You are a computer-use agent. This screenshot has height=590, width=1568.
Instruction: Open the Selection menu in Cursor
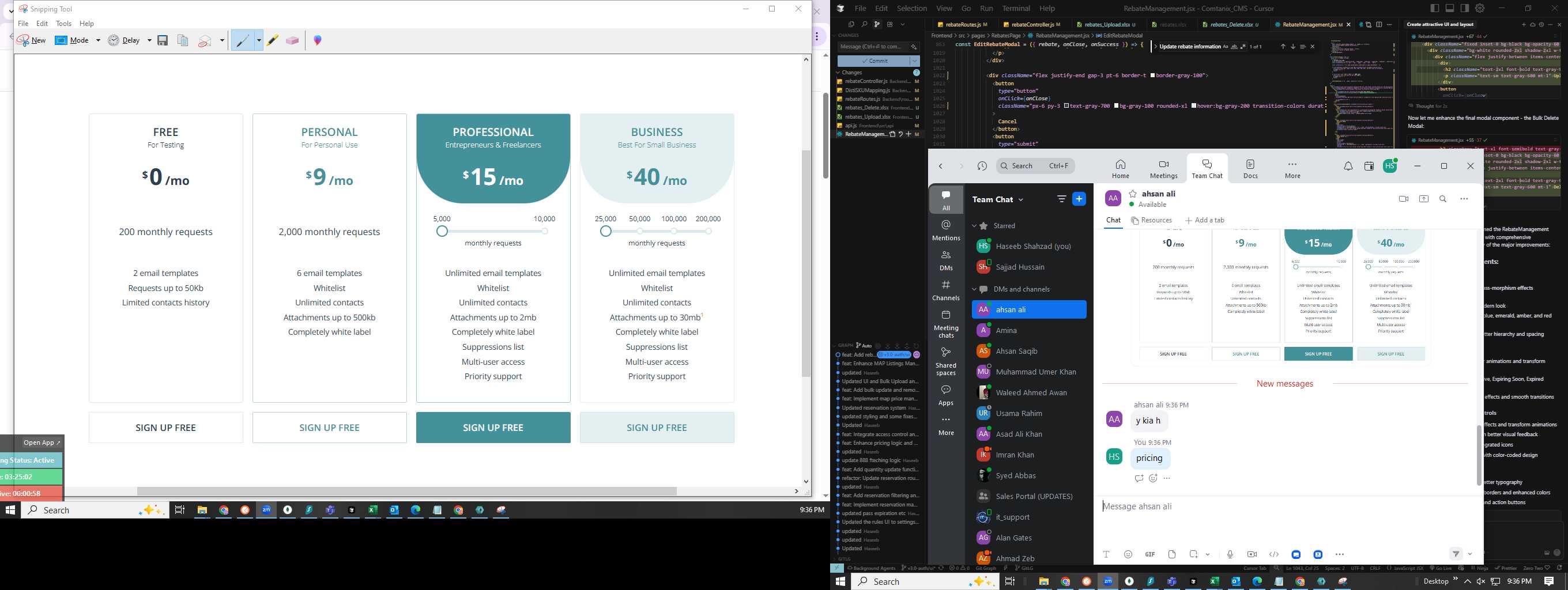(x=912, y=9)
